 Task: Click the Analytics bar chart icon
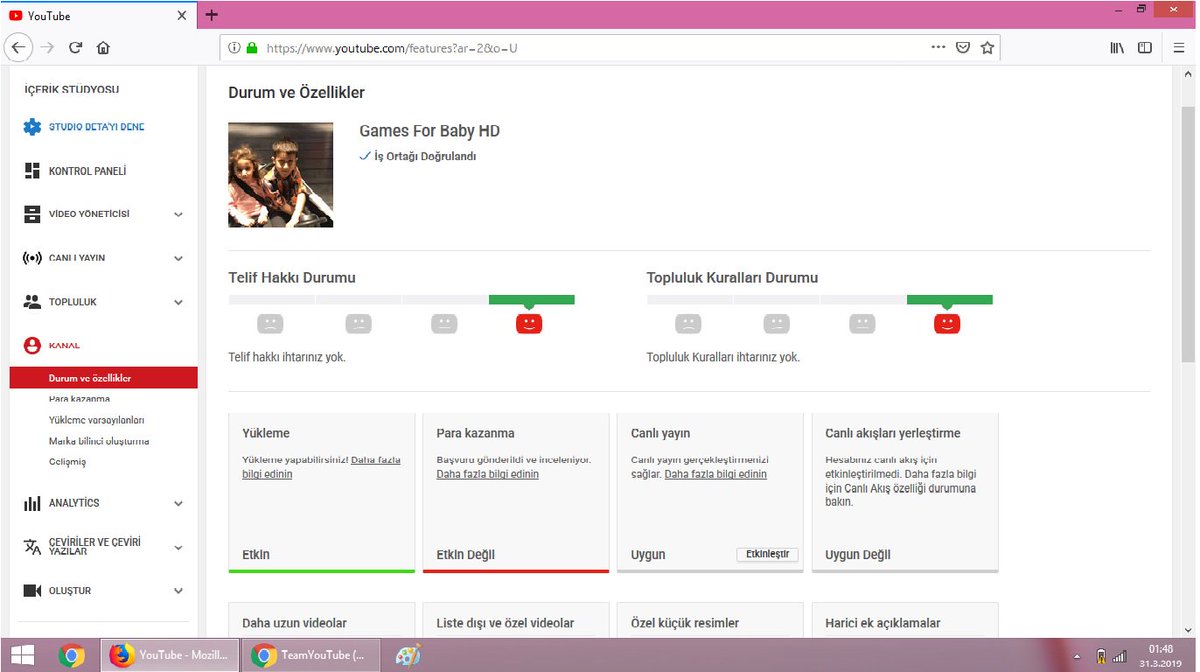coord(32,503)
